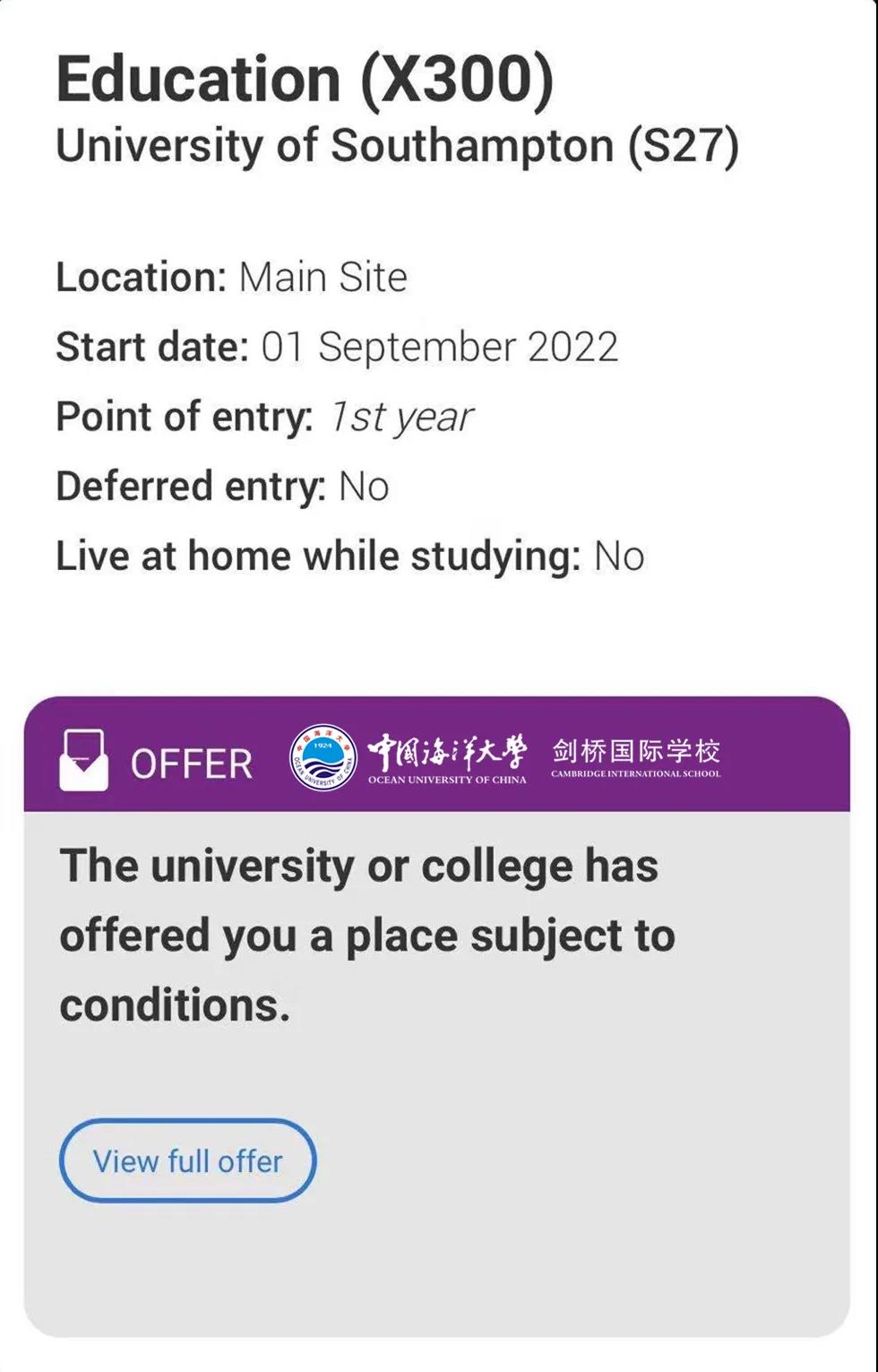Click the grey offer card body
The image size is (878, 1372).
(x=436, y=1074)
